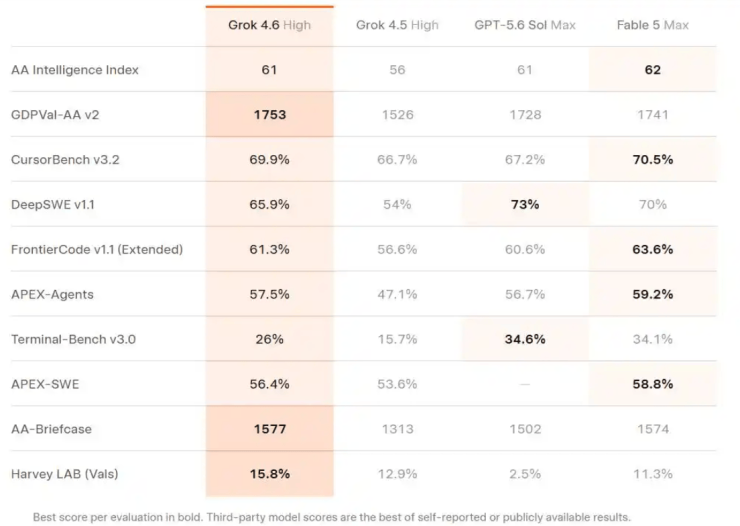Click the footnote about best score in bold
The height and width of the screenshot is (526, 740).
[332, 517]
